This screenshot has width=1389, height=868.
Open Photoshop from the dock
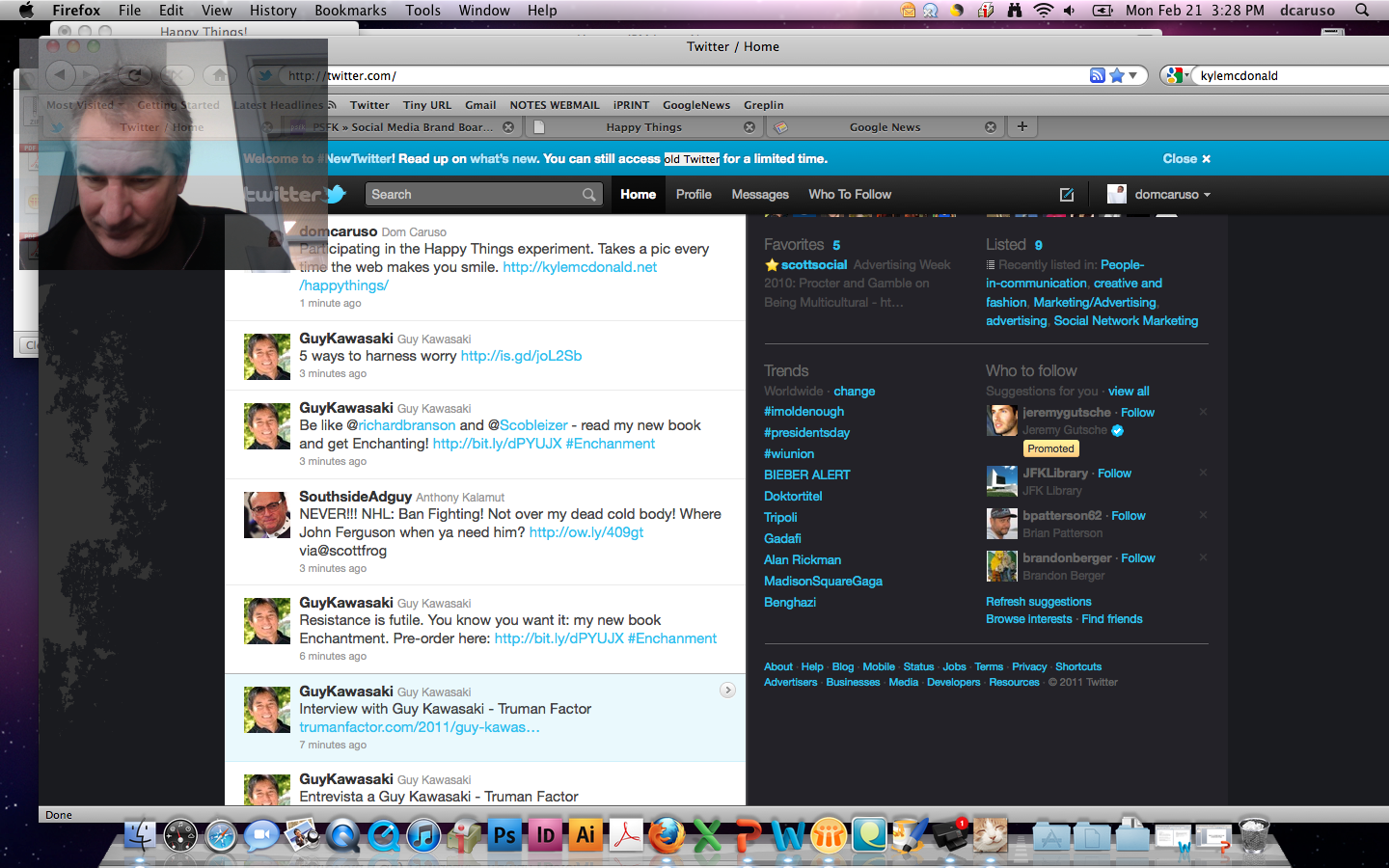(x=504, y=835)
